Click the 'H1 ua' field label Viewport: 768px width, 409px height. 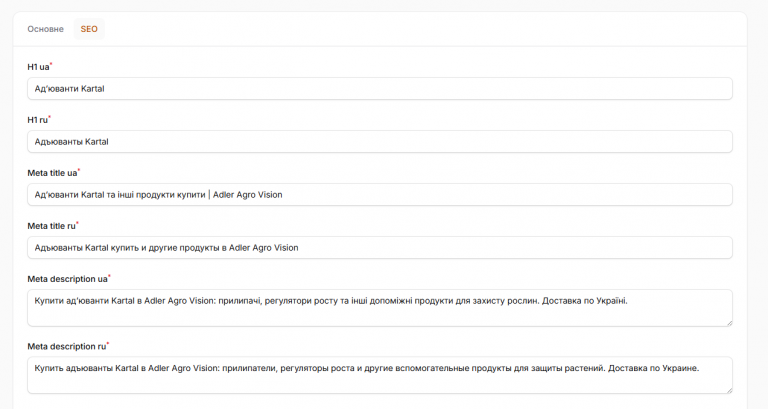tap(39, 67)
